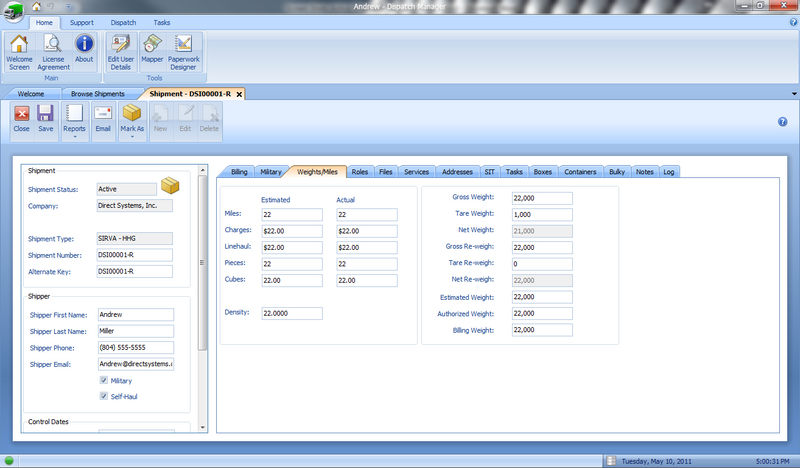Uncheck the Military checkbox
Screen dimensions: 800x468
click(x=104, y=381)
